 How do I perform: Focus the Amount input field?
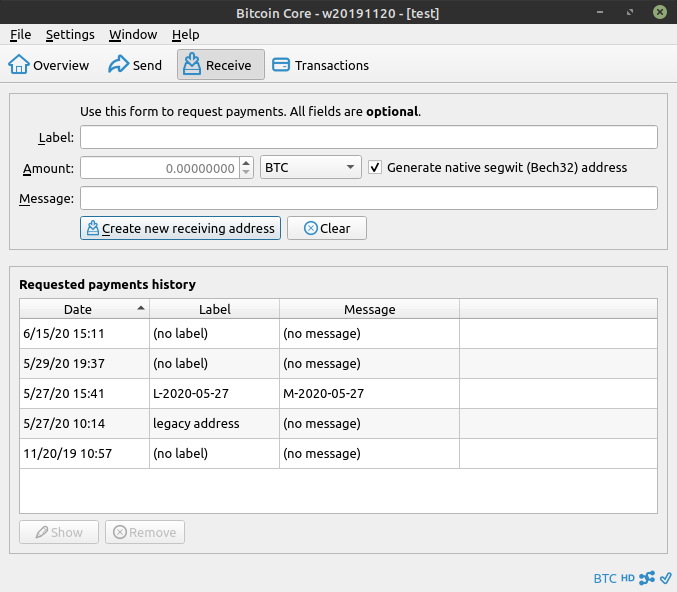point(160,168)
